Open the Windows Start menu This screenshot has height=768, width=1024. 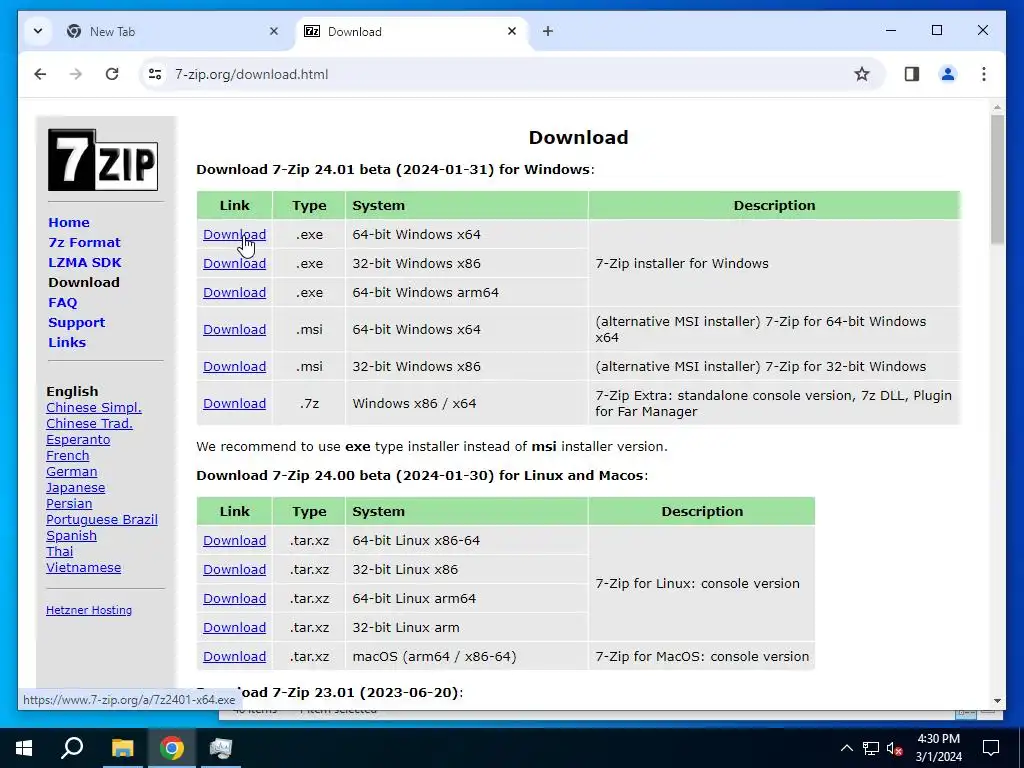24,748
